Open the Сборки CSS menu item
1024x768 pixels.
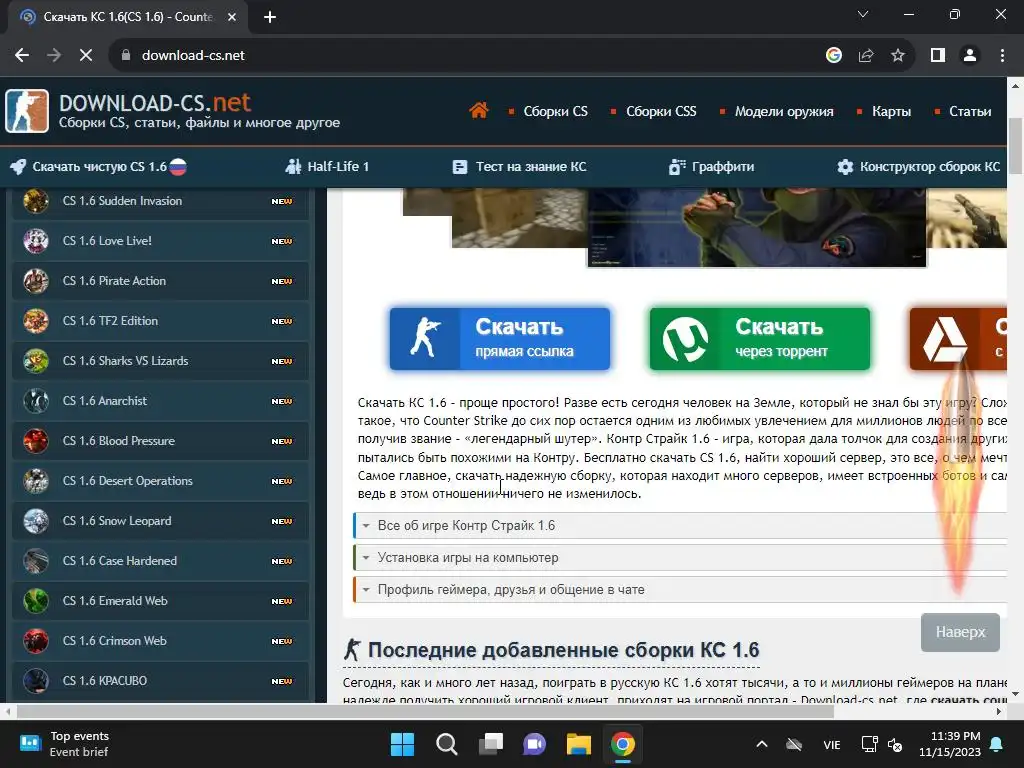(661, 112)
